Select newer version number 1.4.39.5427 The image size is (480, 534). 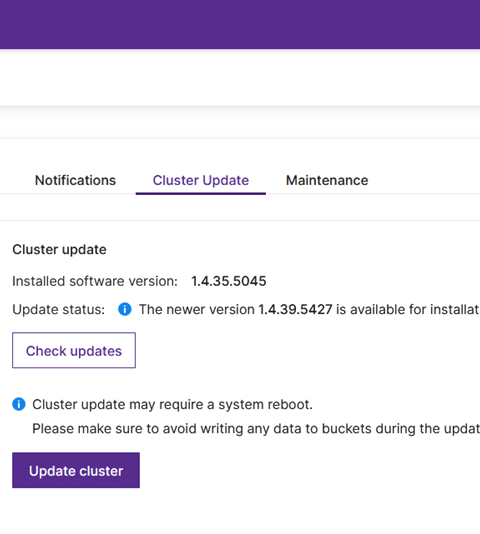(295, 310)
